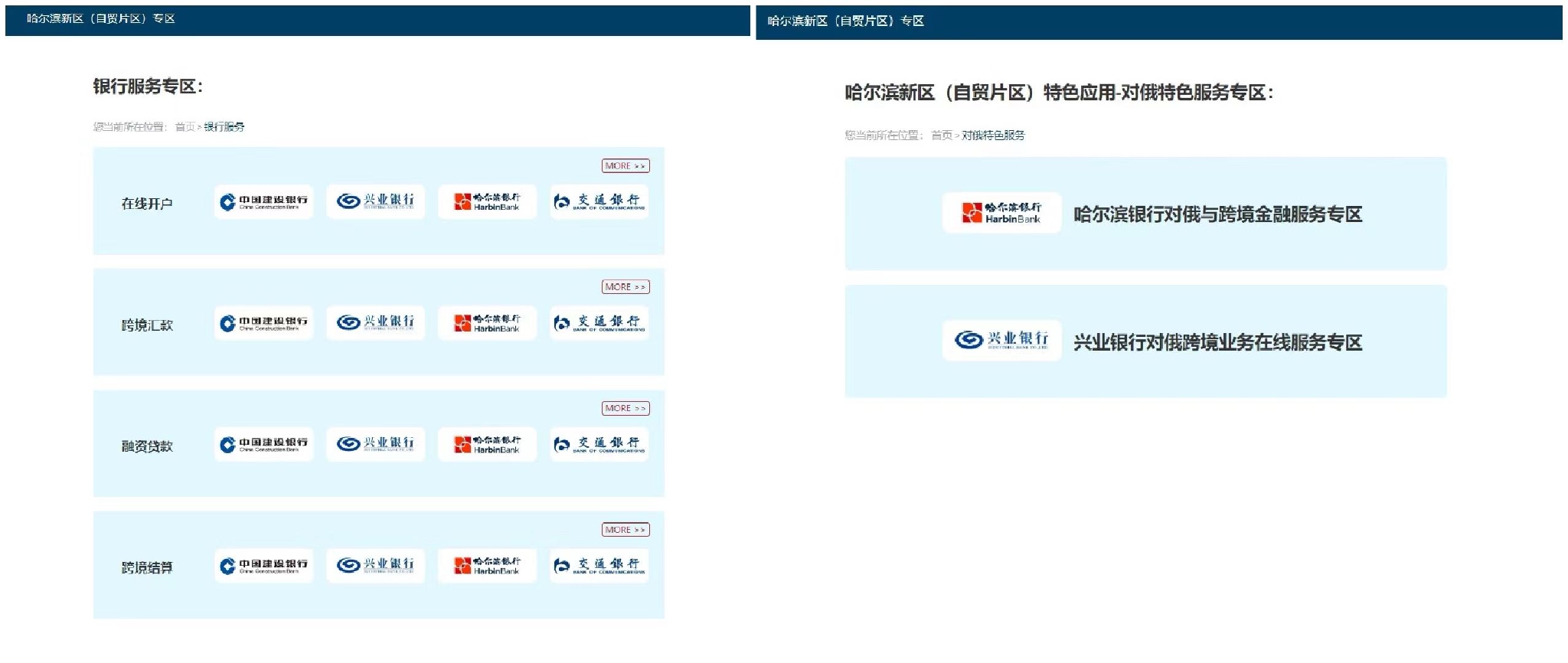Click 兴业银行 logo in 跨境结算 row
Image resolution: width=1568 pixels, height=663 pixels.
376,566
